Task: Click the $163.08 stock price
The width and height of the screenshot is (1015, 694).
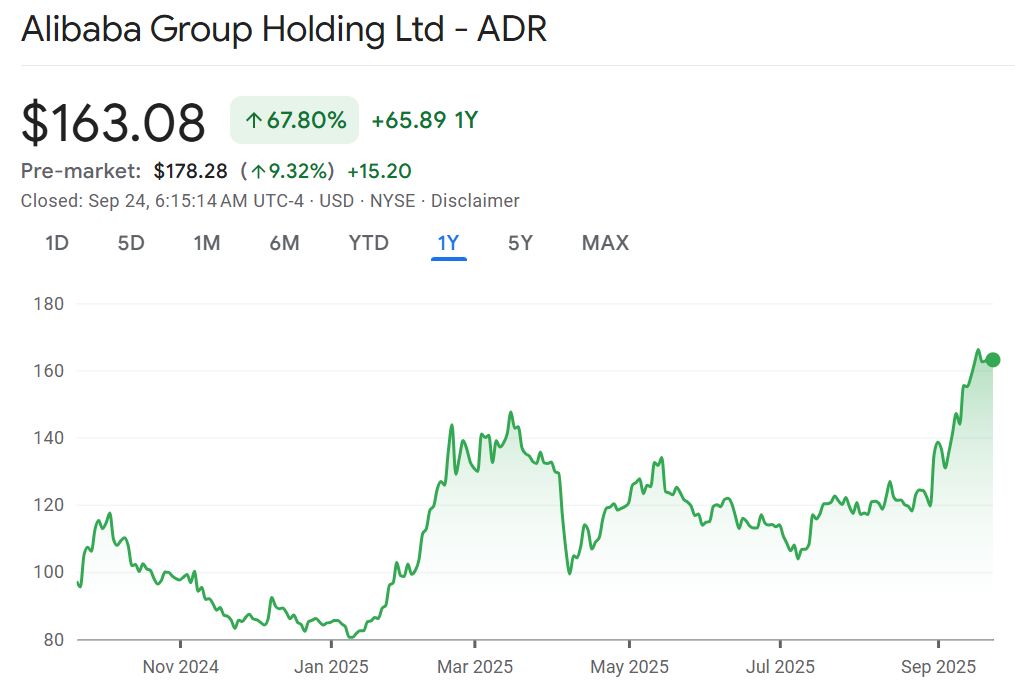Action: [114, 123]
